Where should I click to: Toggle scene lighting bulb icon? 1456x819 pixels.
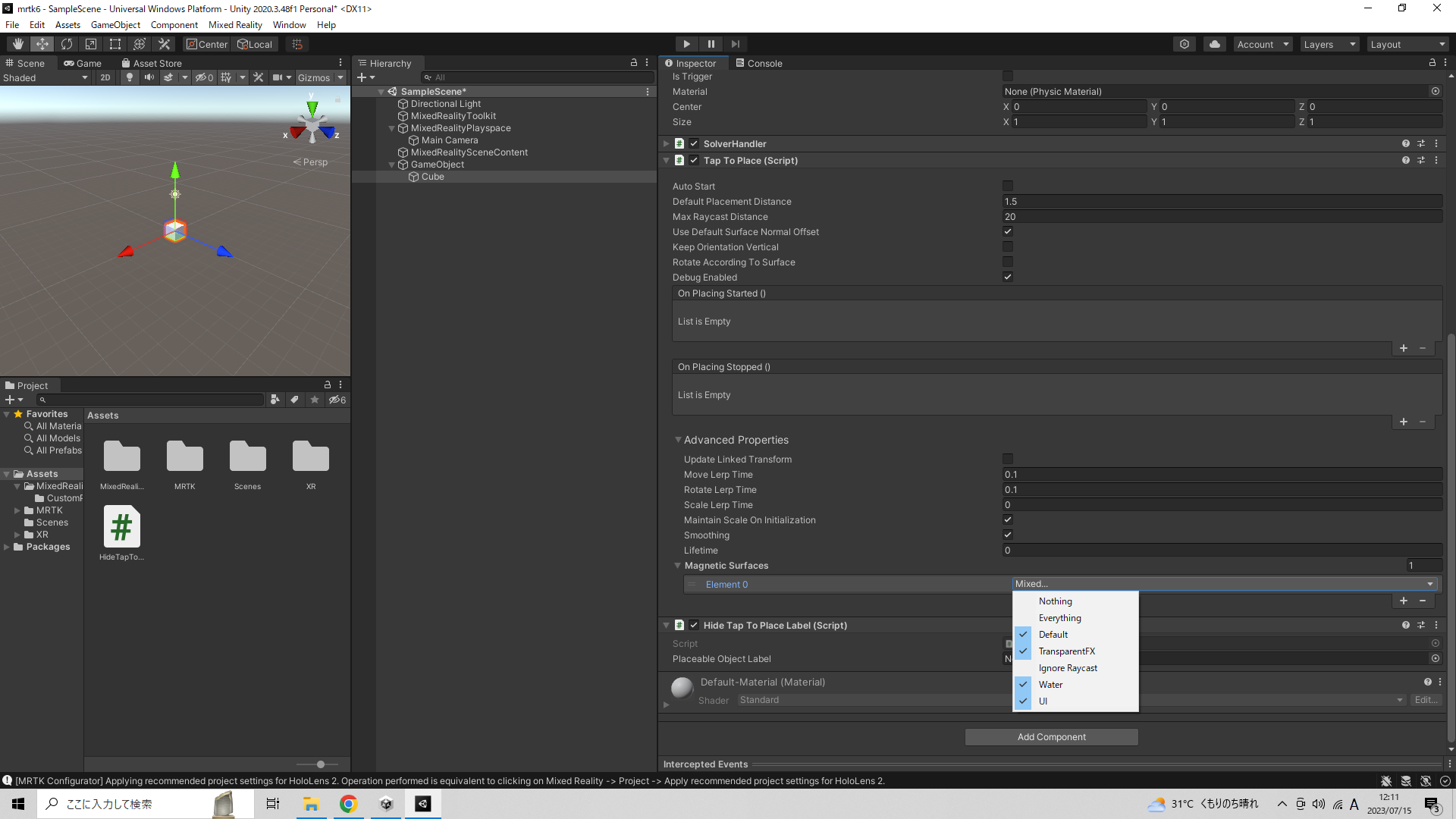130,77
